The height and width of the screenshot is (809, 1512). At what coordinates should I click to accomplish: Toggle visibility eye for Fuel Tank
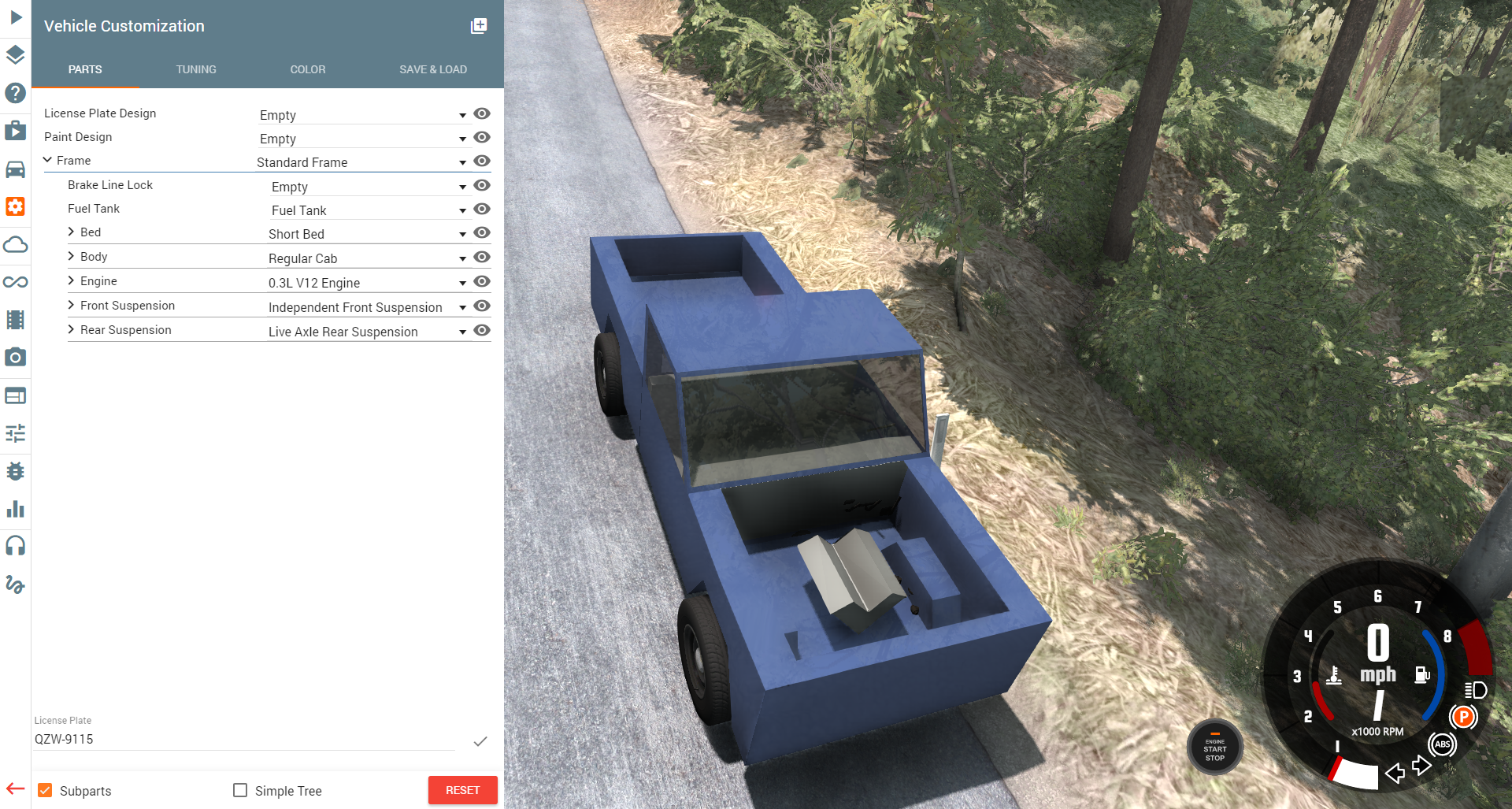[x=482, y=209]
